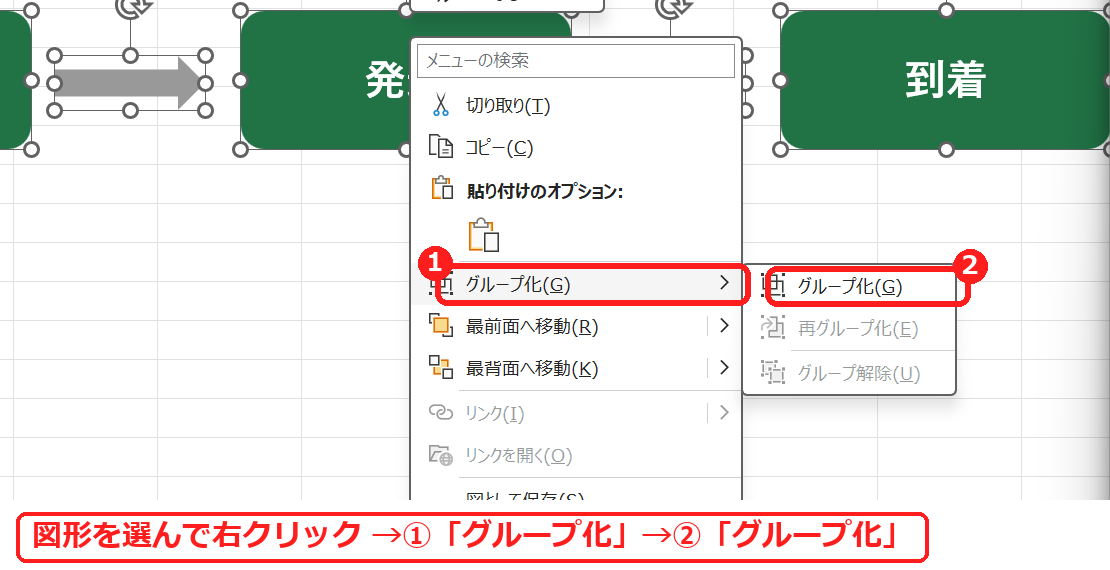Click the Send to Back icon
This screenshot has height=570, width=1110.
tap(441, 367)
